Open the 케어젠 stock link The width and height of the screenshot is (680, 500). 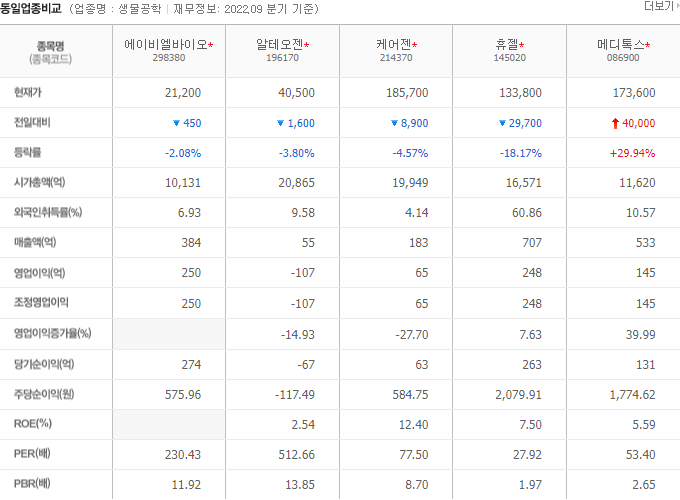(x=393, y=44)
